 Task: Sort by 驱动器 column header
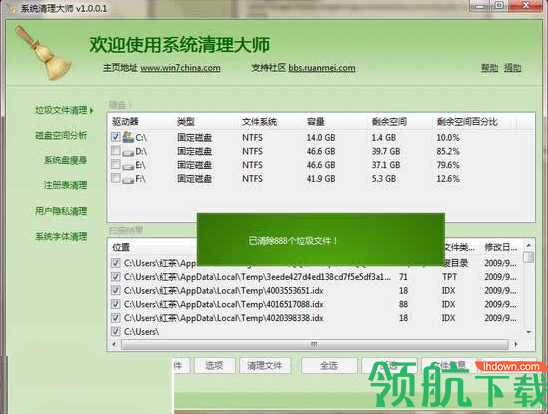point(125,122)
